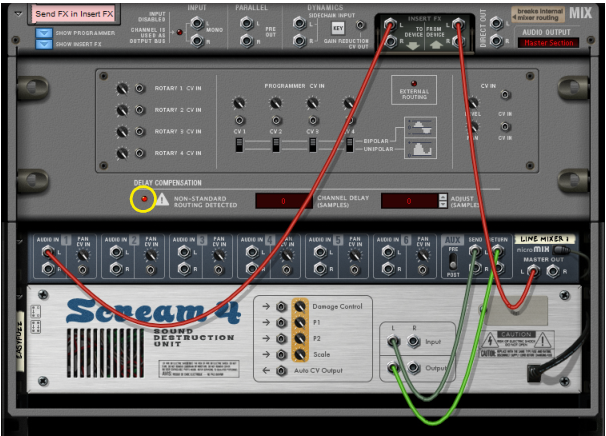
Task: Click the Show Insert FX button
Action: point(44,44)
